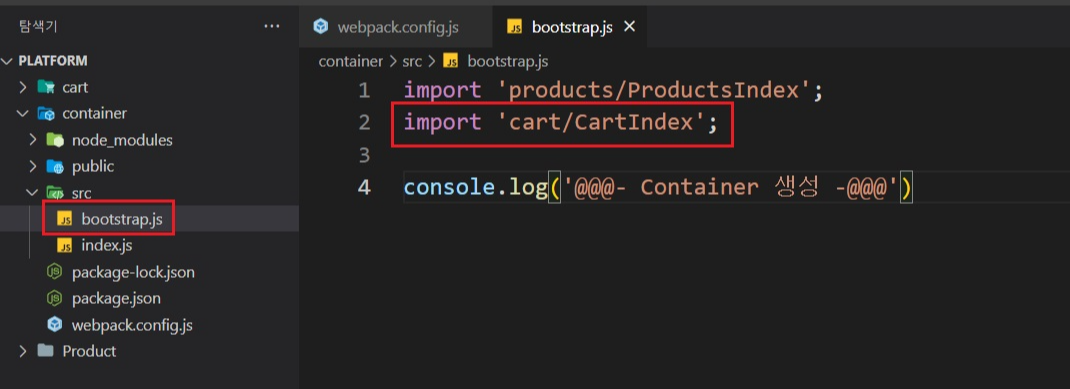The height and width of the screenshot is (389, 1070).
Task: Click the JS icon beside bootstrap.js in tree
Action: pyautogui.click(x=65, y=220)
